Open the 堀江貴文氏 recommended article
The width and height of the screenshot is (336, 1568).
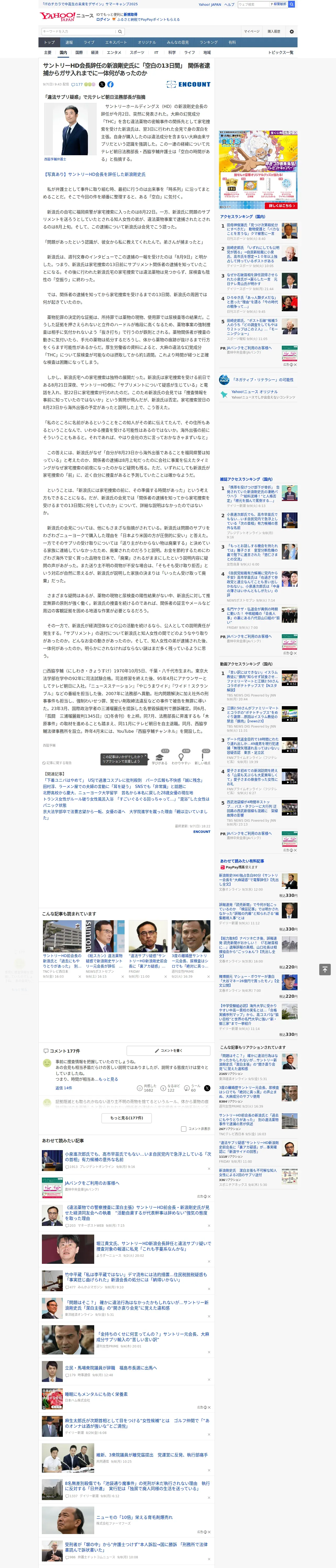[x=154, y=1246]
